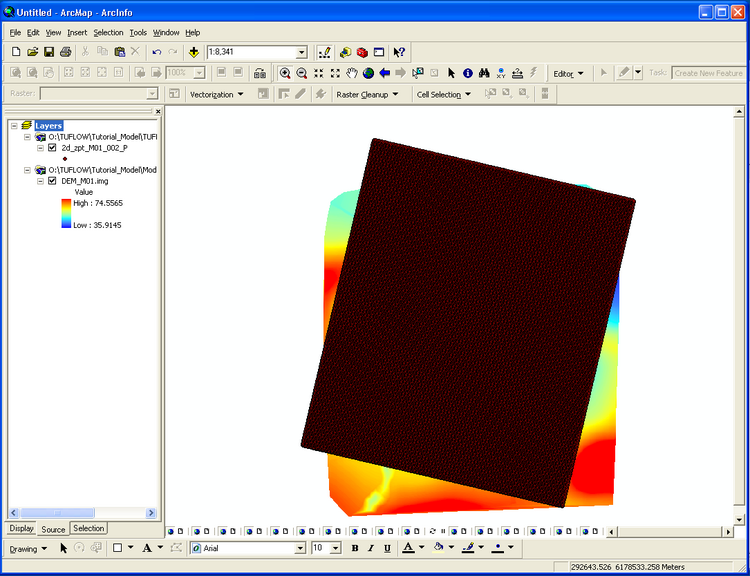Toggle visibility of DEM_M01.img layer

[52, 181]
